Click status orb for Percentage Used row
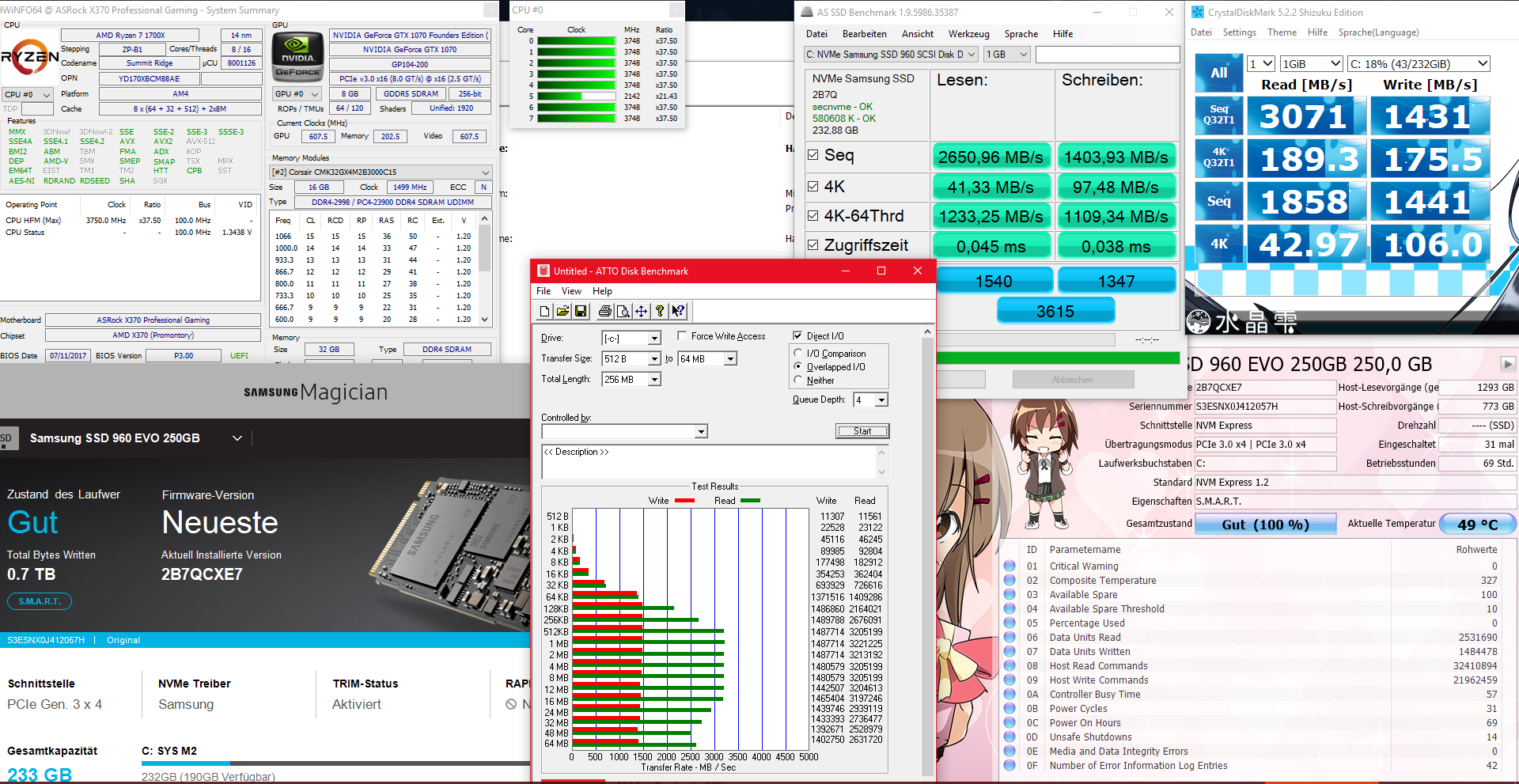The height and width of the screenshot is (784, 1519). (1010, 623)
